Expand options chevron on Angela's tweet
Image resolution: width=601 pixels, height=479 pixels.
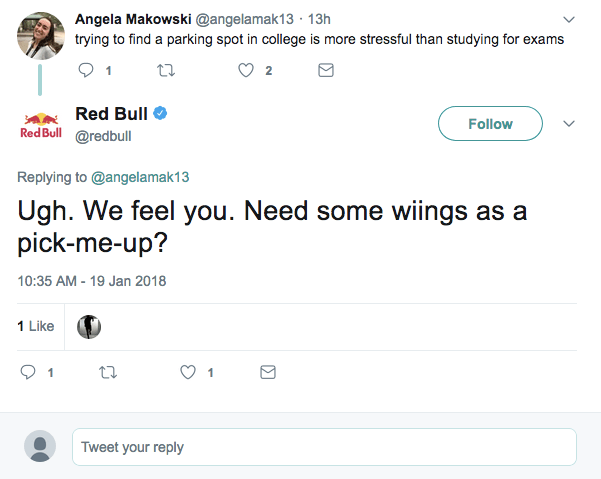(x=569, y=19)
